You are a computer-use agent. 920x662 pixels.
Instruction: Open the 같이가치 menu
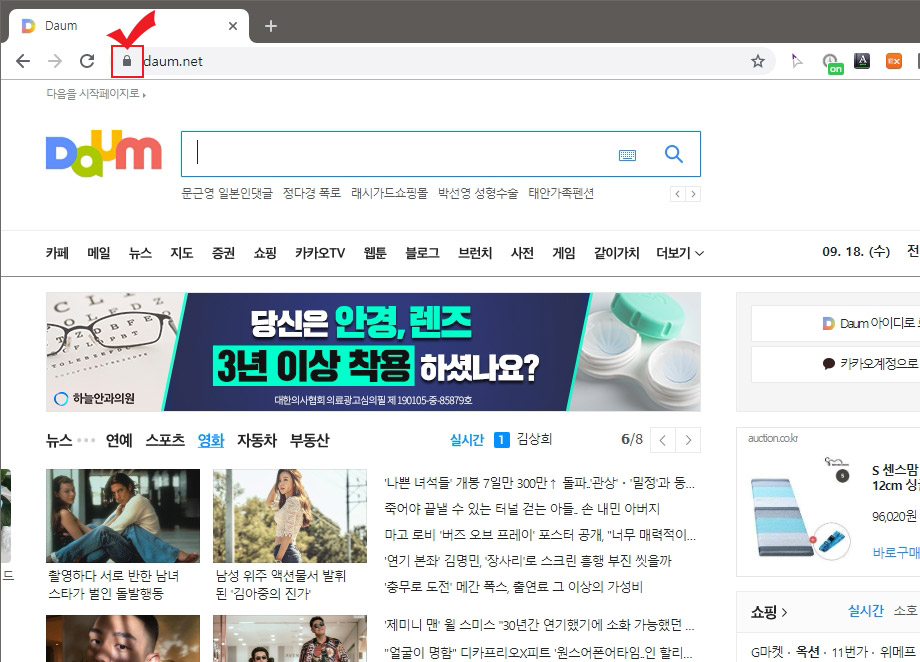[x=616, y=253]
